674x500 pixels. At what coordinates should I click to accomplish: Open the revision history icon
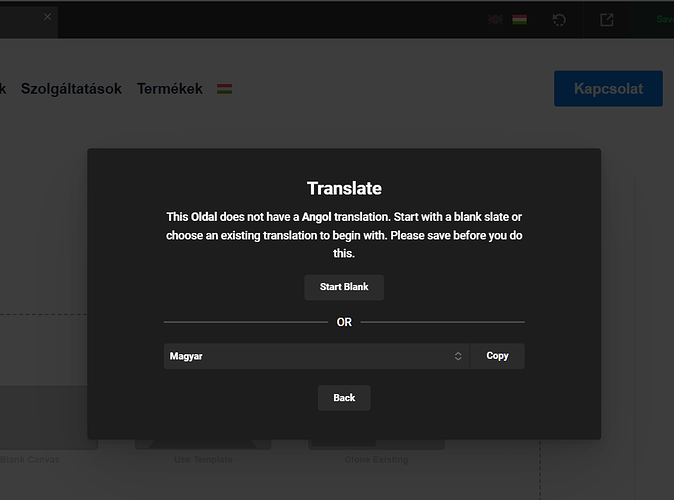click(x=560, y=19)
